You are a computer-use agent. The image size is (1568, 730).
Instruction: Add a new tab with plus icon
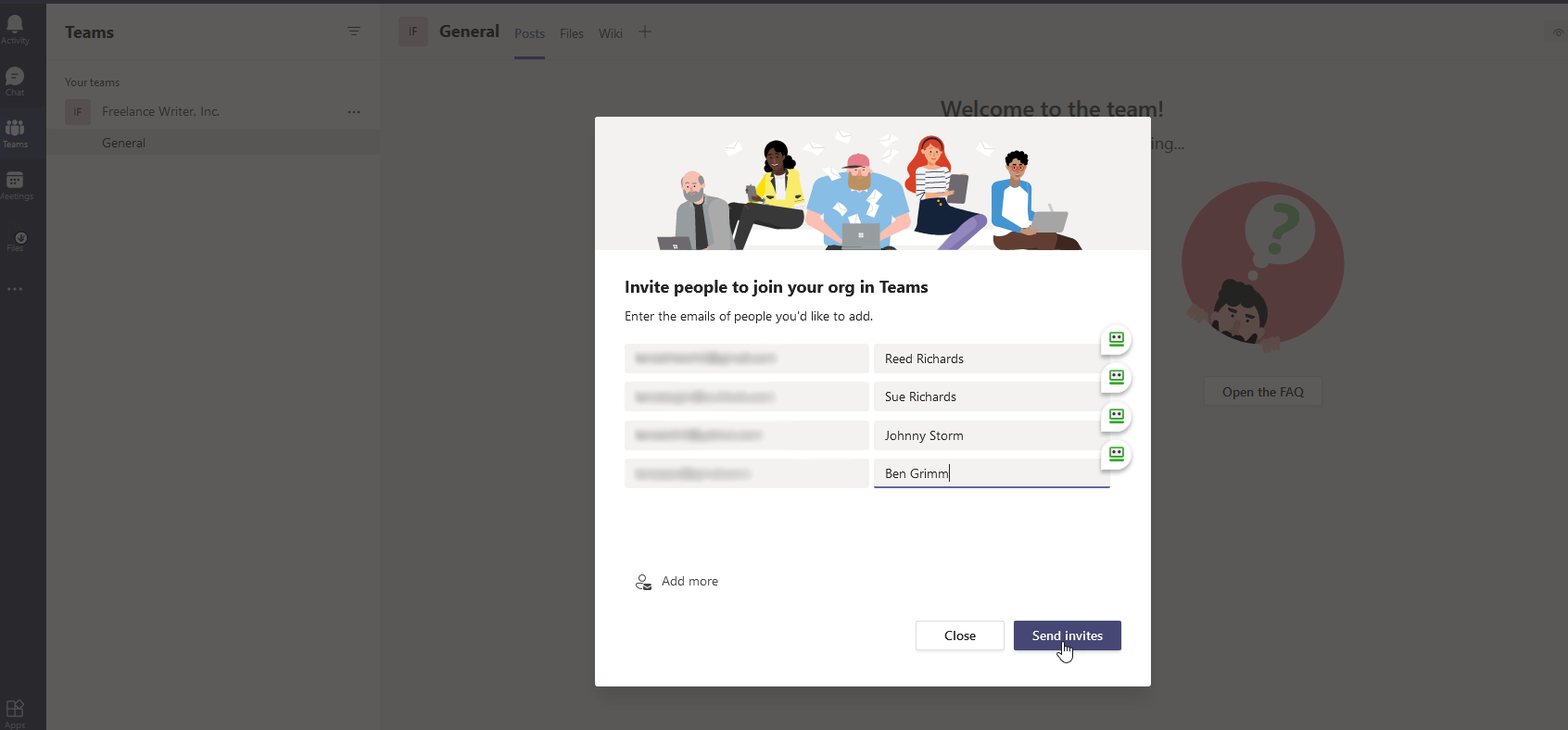tap(645, 31)
